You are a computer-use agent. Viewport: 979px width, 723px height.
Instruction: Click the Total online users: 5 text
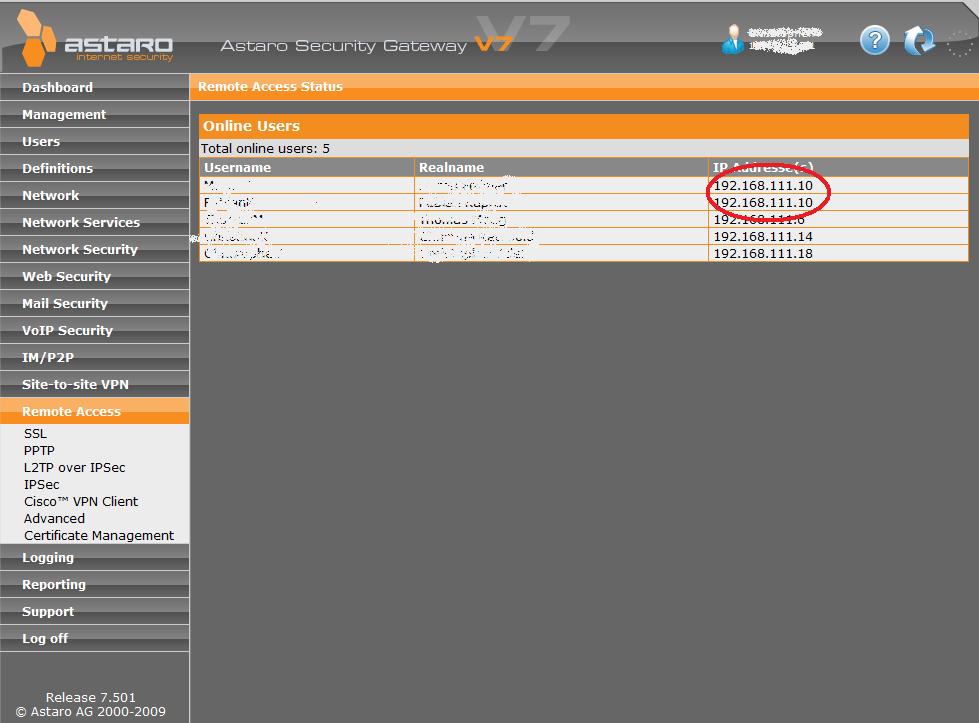(265, 148)
